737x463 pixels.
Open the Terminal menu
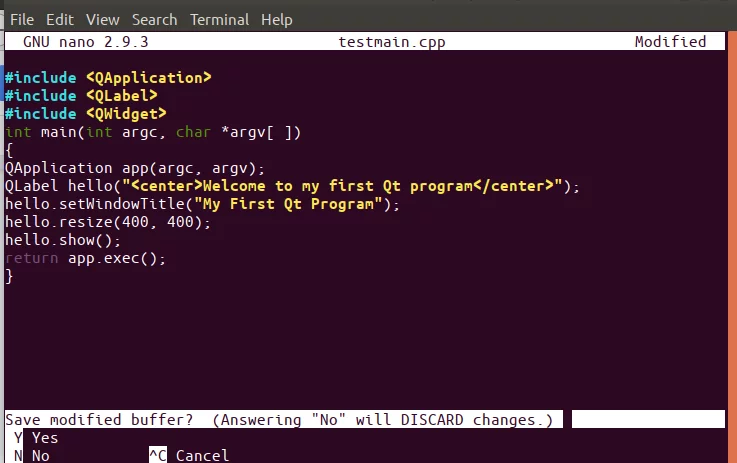click(219, 20)
